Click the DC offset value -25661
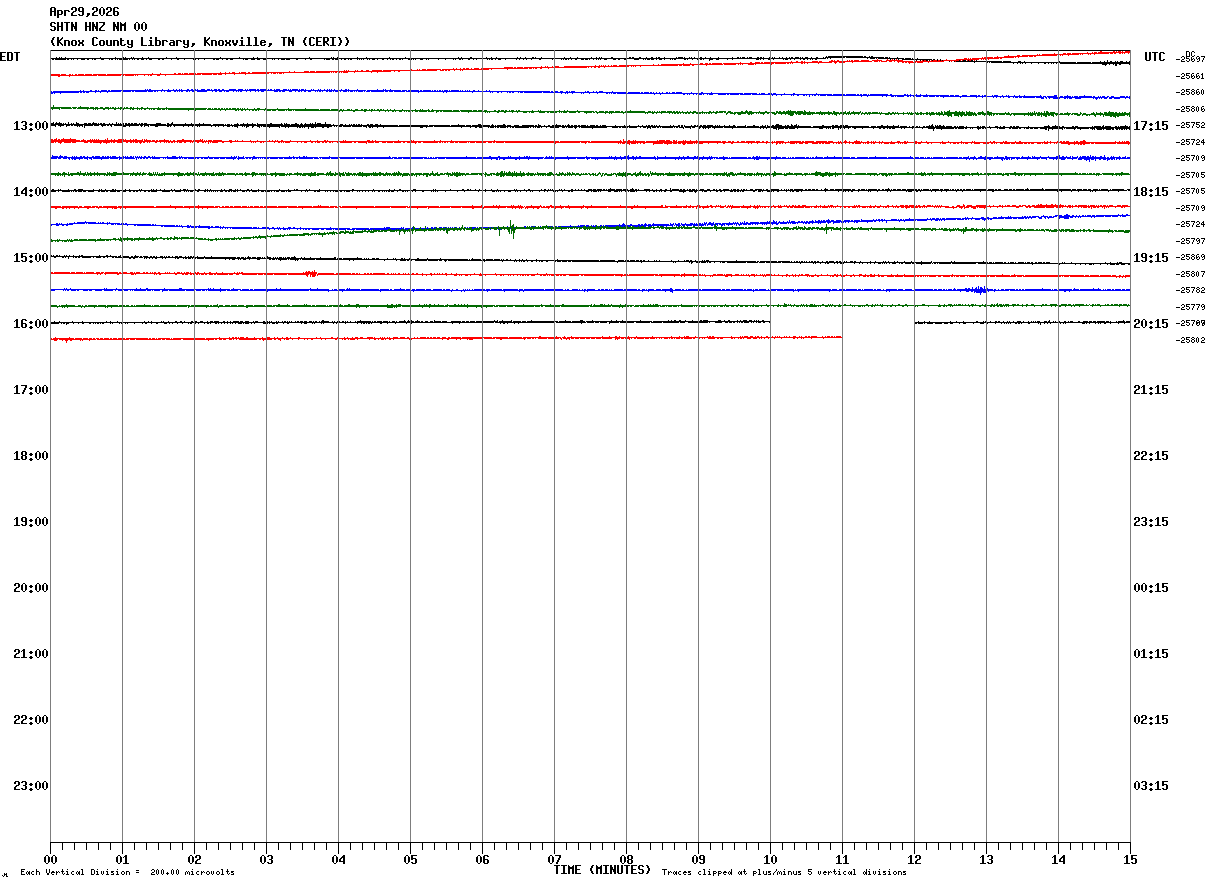Image resolution: width=1210 pixels, height=886 pixels. [x=1191, y=76]
